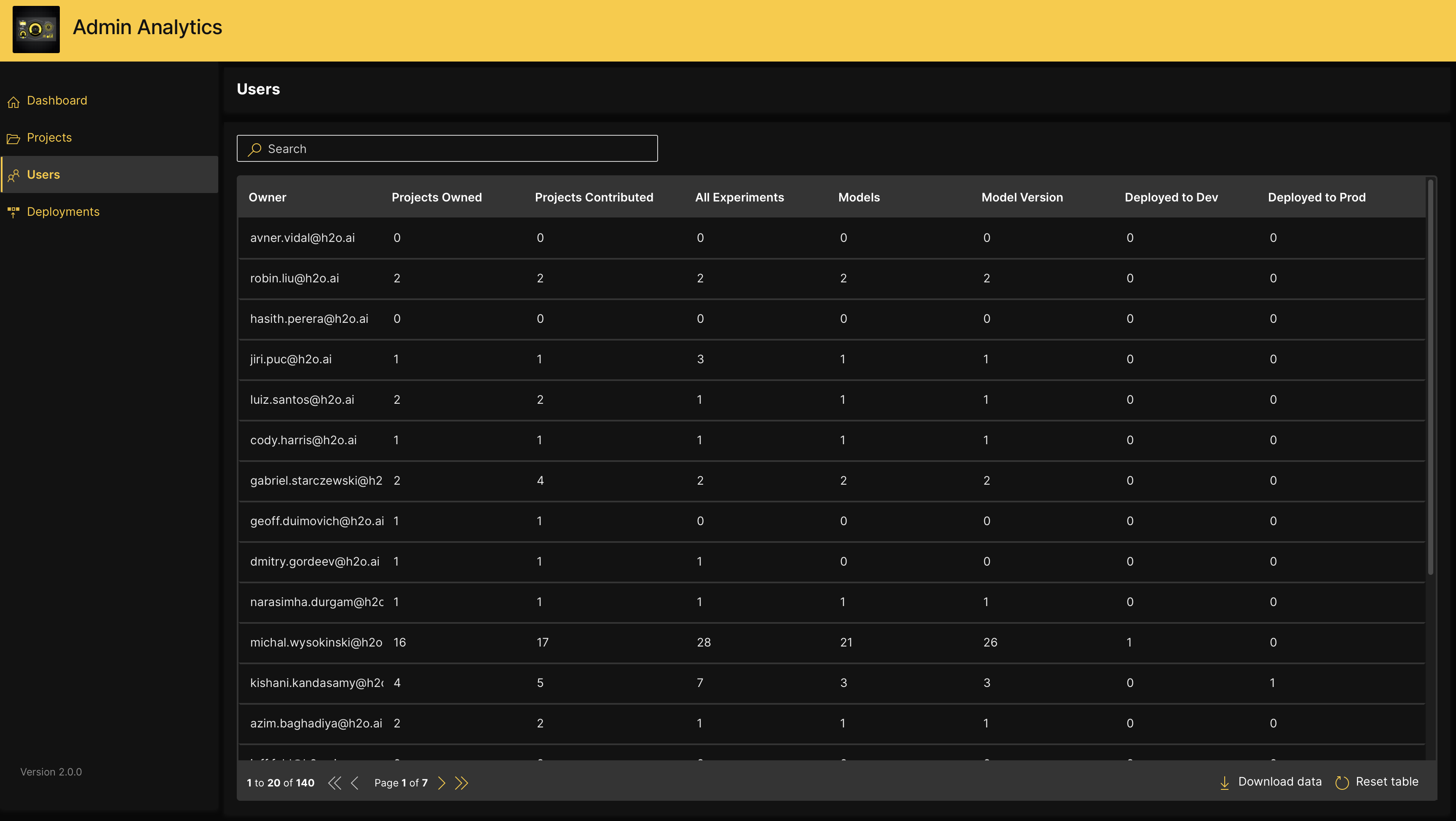This screenshot has width=1456, height=821.
Task: Go to the first page using double-left arrows
Action: click(x=335, y=783)
